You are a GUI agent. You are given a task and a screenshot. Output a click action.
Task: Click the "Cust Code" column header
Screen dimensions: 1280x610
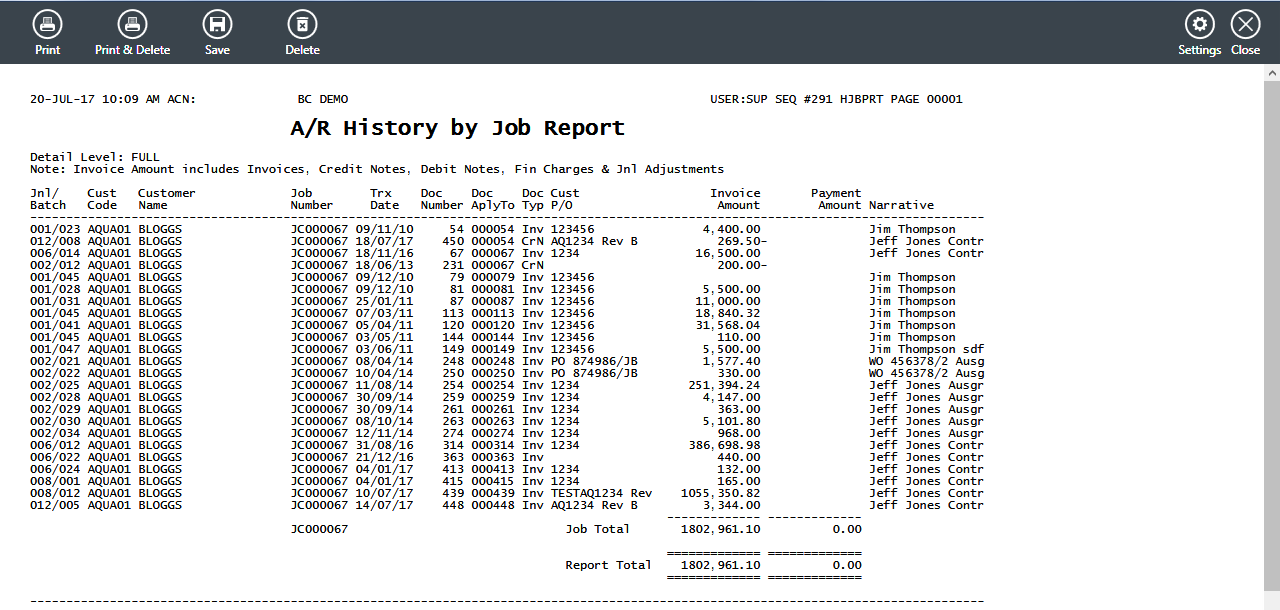102,199
